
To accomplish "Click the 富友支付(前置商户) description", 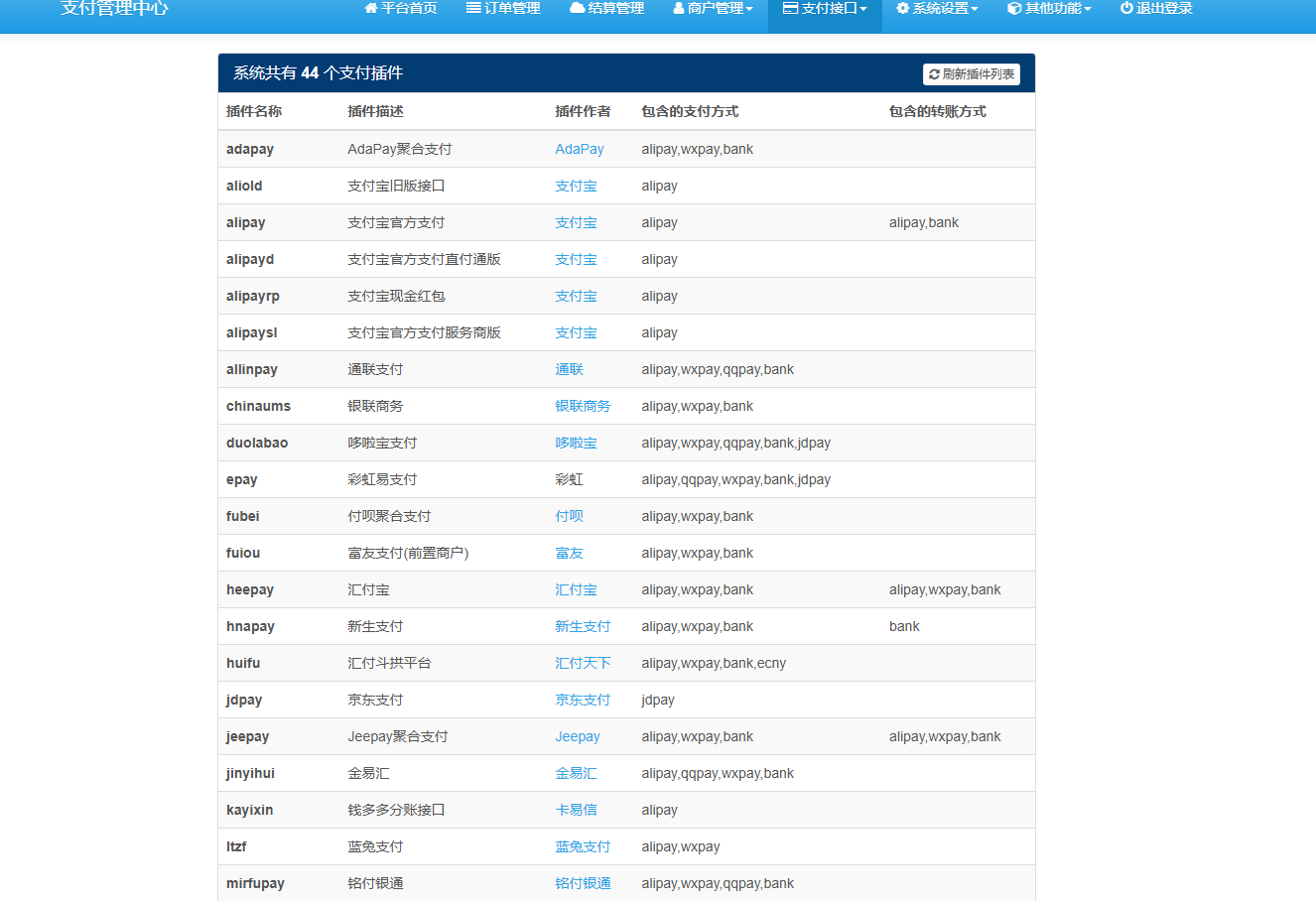I will coord(408,553).
